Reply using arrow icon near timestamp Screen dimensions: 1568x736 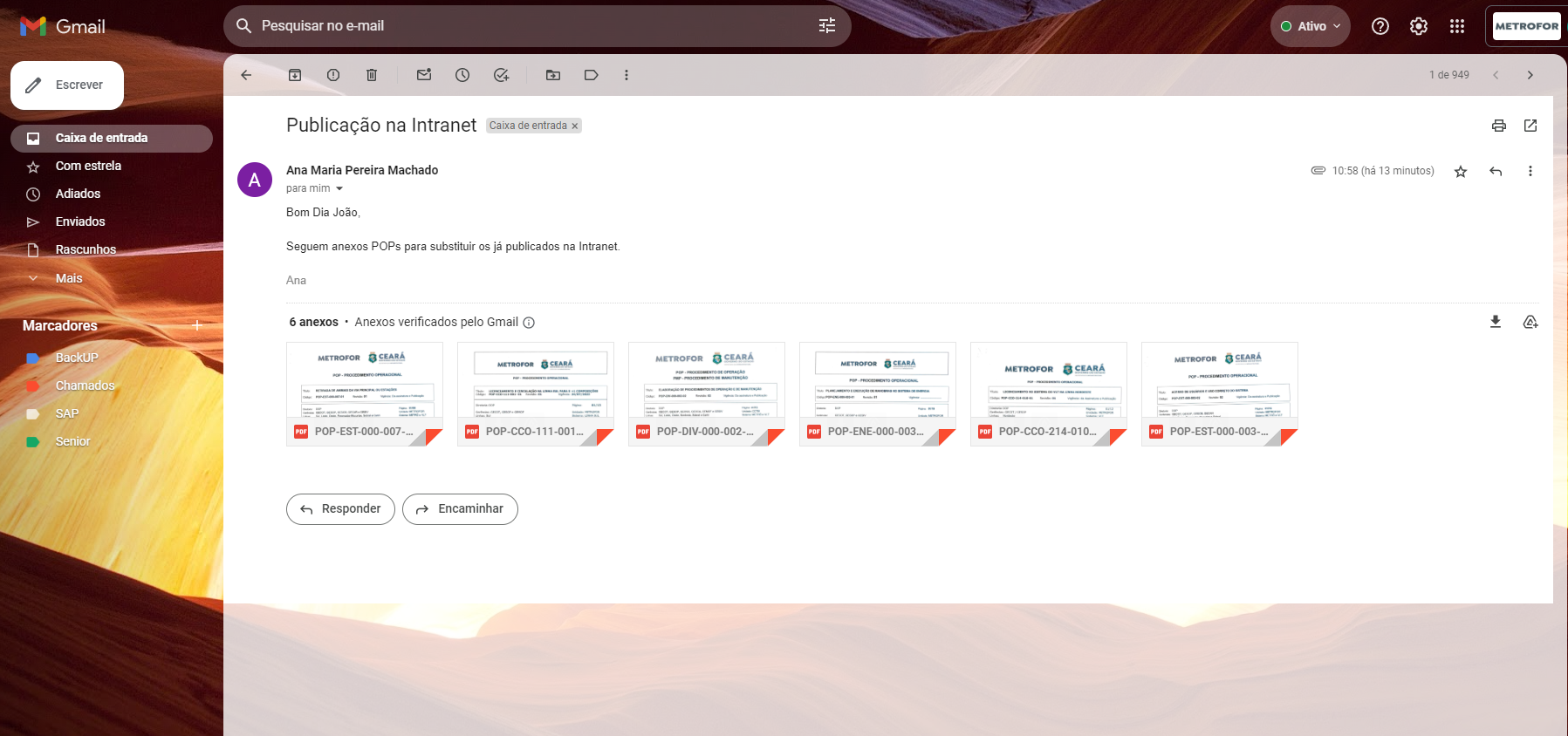(x=1496, y=172)
